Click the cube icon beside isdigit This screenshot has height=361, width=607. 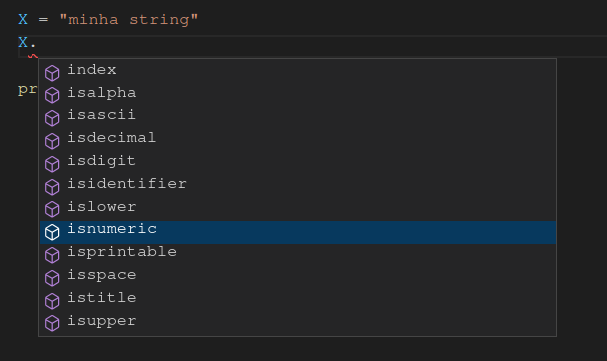(x=52, y=164)
